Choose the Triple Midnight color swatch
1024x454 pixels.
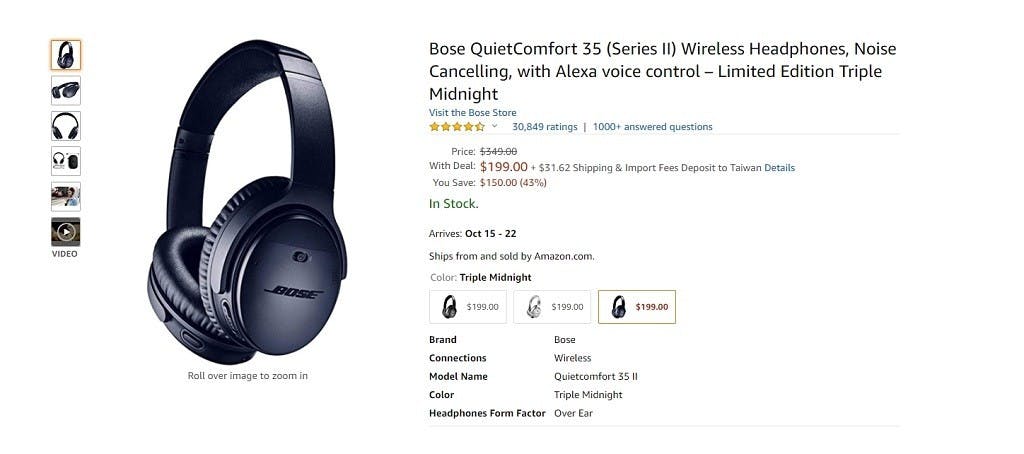tap(636, 307)
